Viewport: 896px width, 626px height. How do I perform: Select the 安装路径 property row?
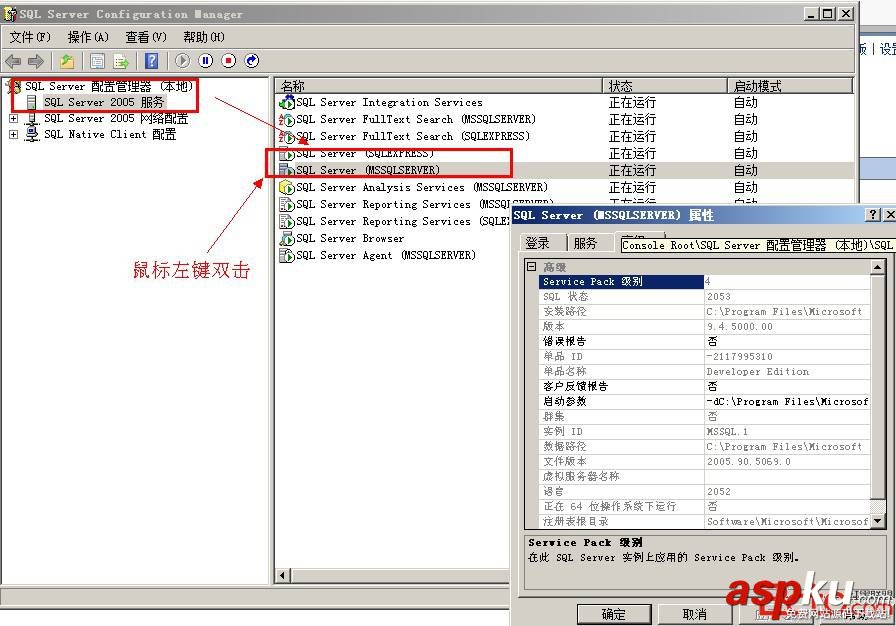[x=704, y=311]
